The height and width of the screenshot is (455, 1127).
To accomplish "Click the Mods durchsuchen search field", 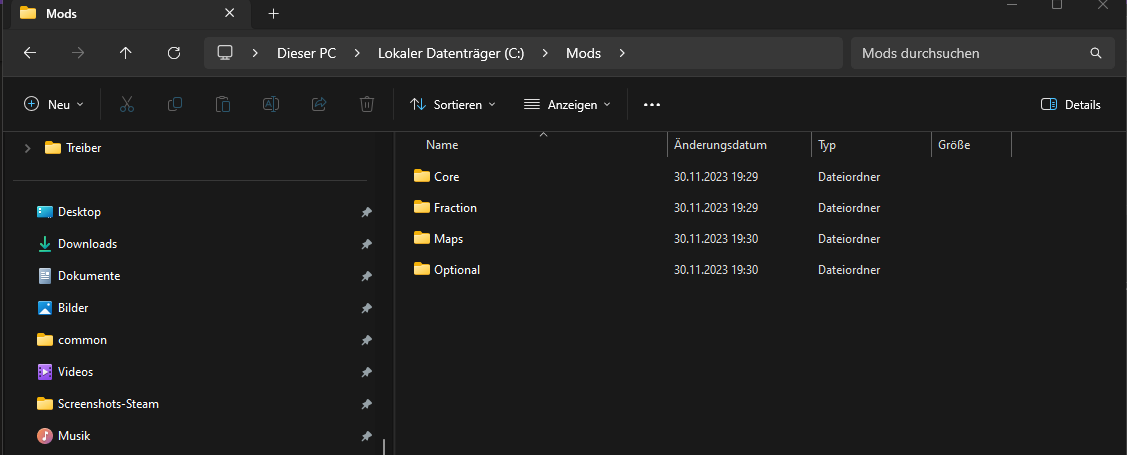I will pyautogui.click(x=970, y=53).
